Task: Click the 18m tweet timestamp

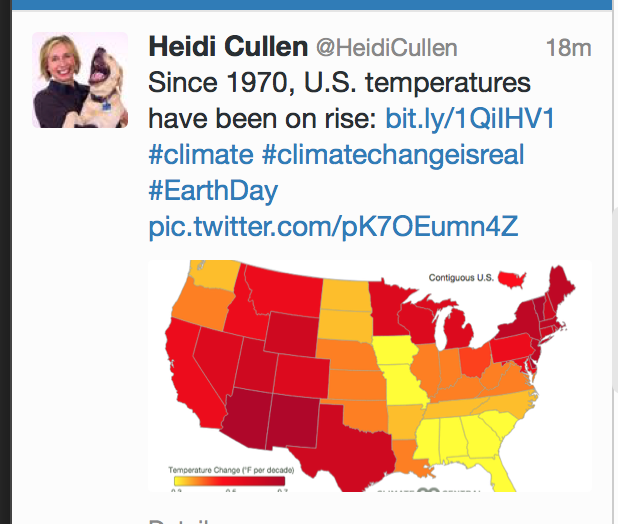Action: pyautogui.click(x=568, y=48)
